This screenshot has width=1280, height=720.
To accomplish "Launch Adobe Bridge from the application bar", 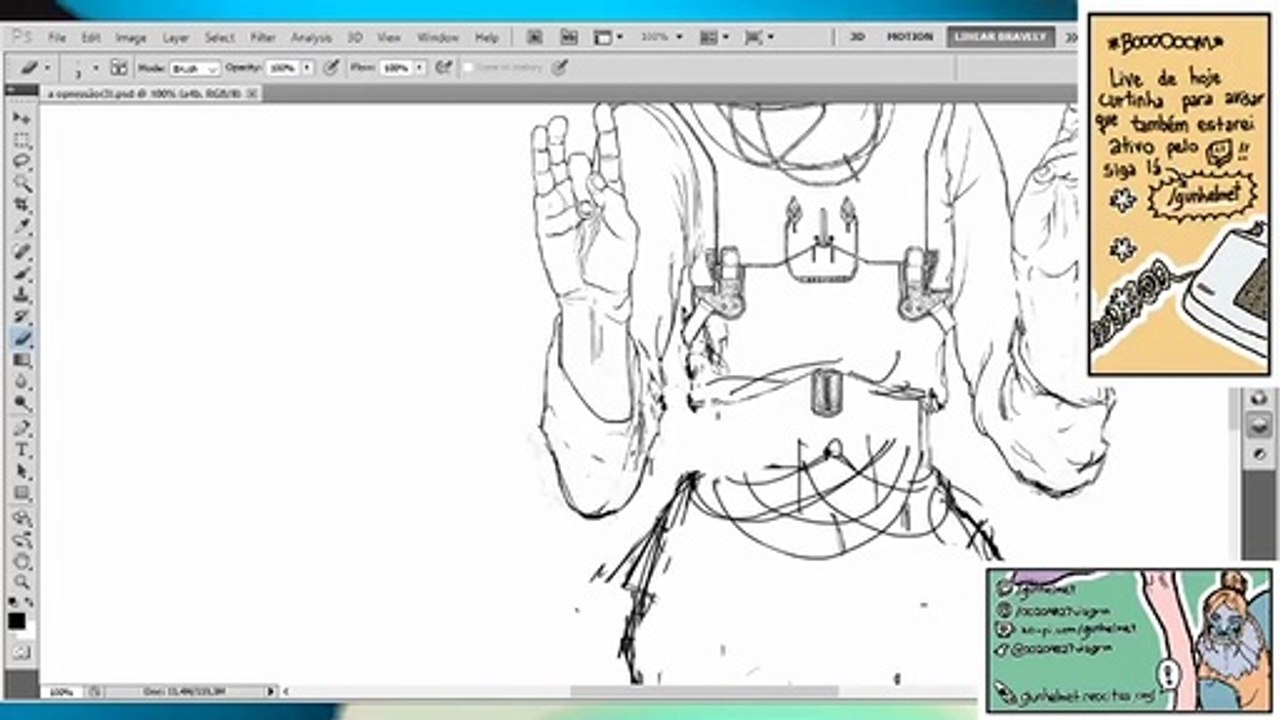I will [535, 37].
